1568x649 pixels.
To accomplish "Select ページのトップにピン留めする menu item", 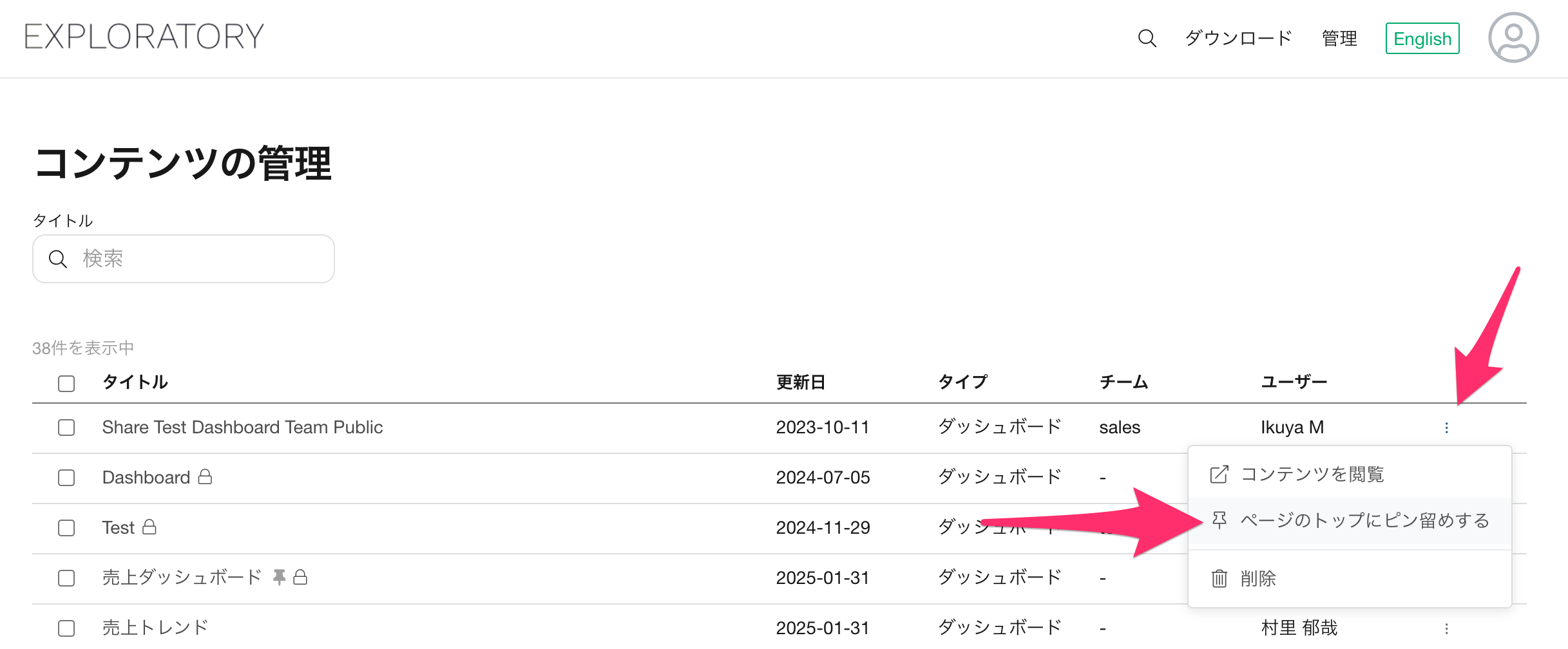I will (x=1350, y=521).
